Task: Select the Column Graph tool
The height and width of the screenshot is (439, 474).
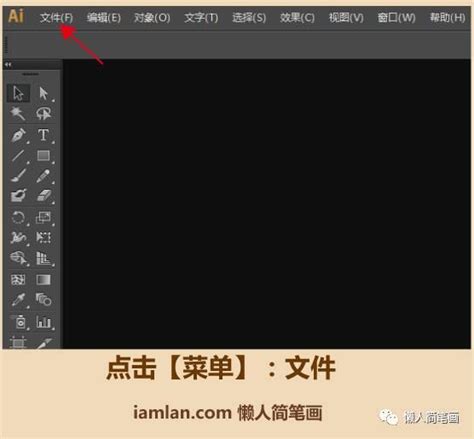Action: click(44, 322)
